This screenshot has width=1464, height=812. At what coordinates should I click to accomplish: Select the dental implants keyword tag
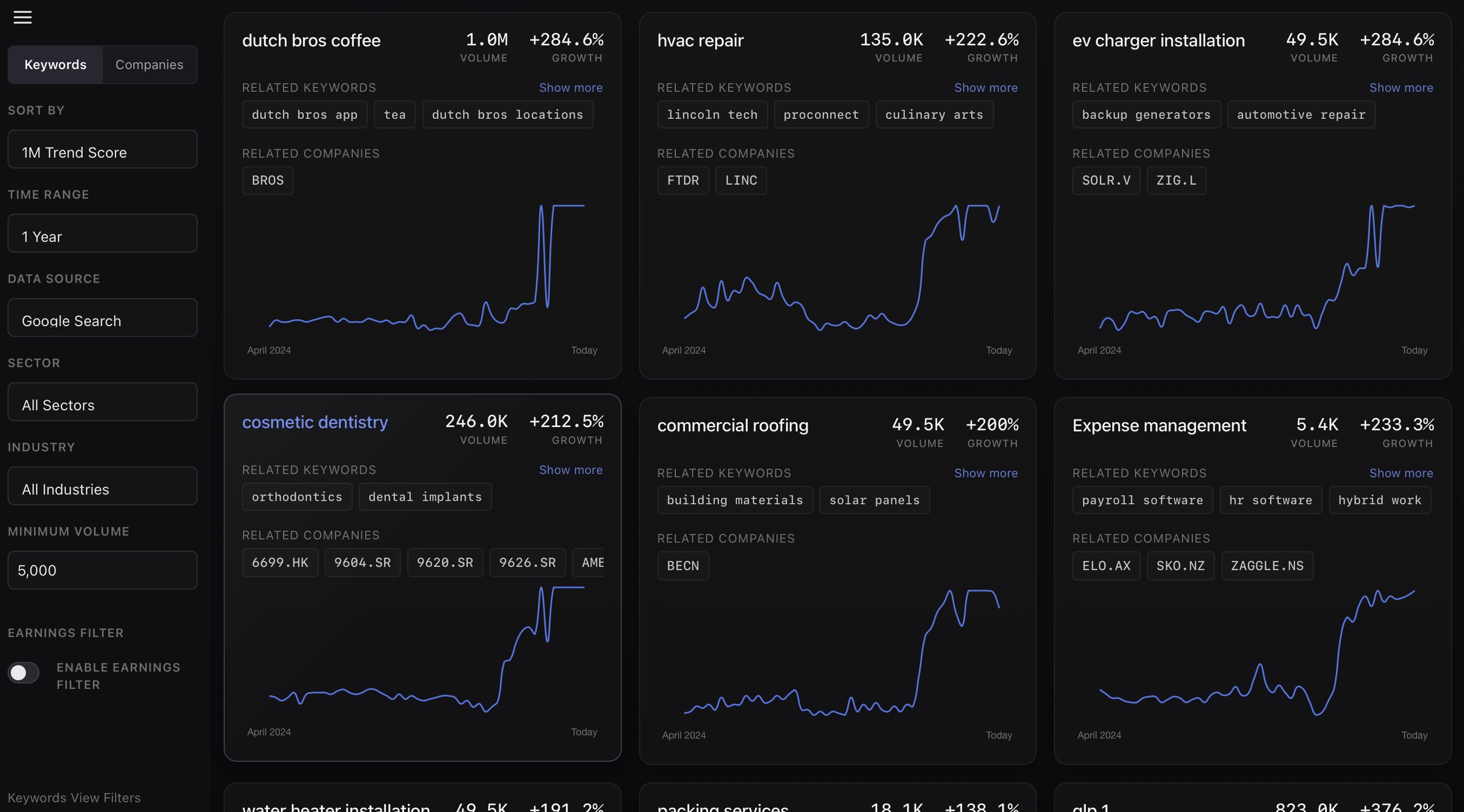(425, 497)
